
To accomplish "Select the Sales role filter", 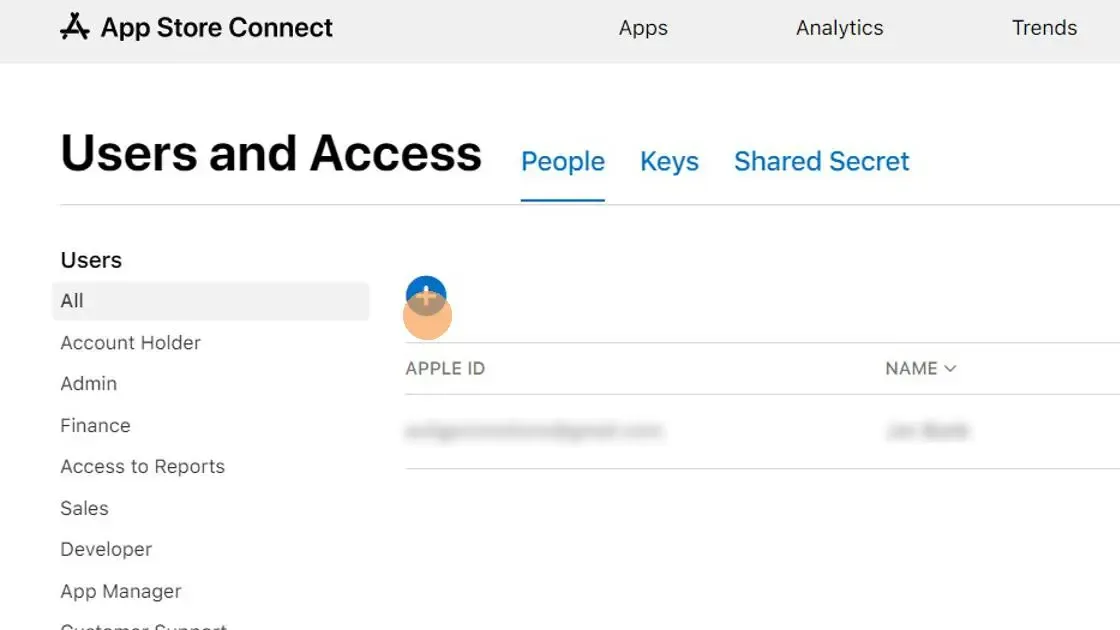I will pyautogui.click(x=84, y=508).
